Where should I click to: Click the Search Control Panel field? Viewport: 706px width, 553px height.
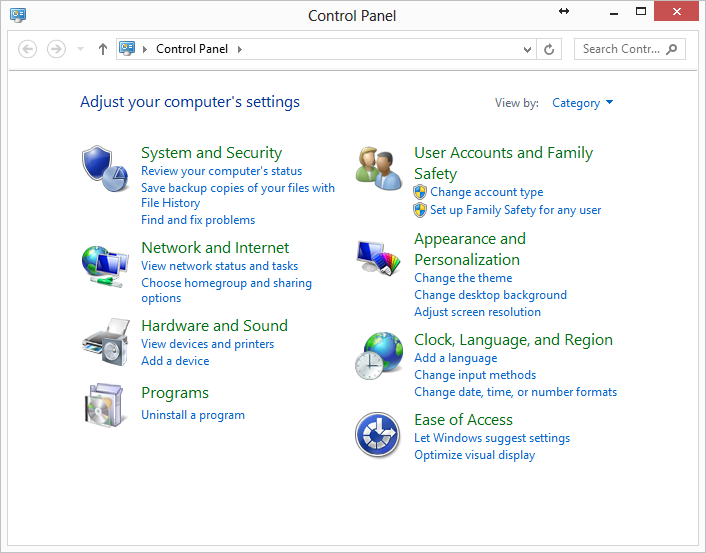[620, 49]
